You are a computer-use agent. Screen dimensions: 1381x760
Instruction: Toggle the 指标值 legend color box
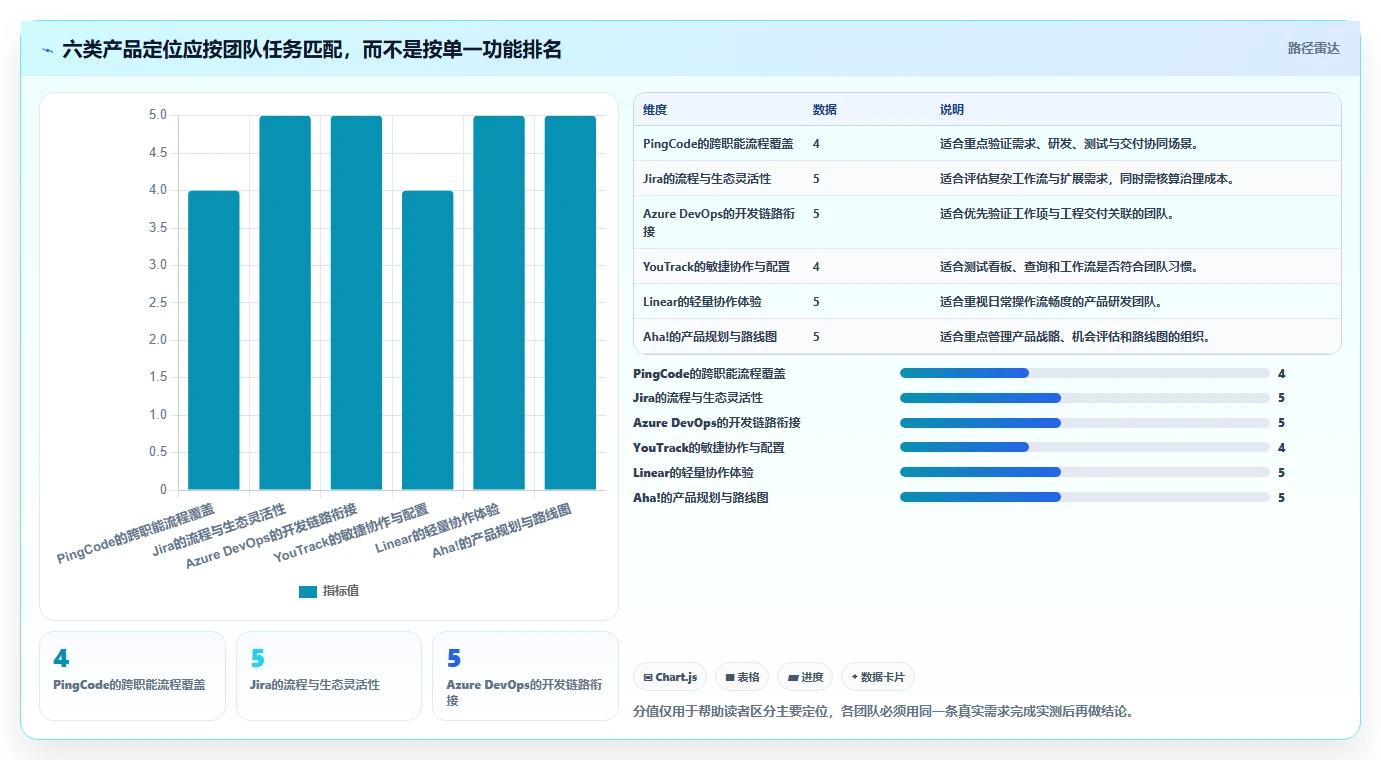(x=308, y=591)
